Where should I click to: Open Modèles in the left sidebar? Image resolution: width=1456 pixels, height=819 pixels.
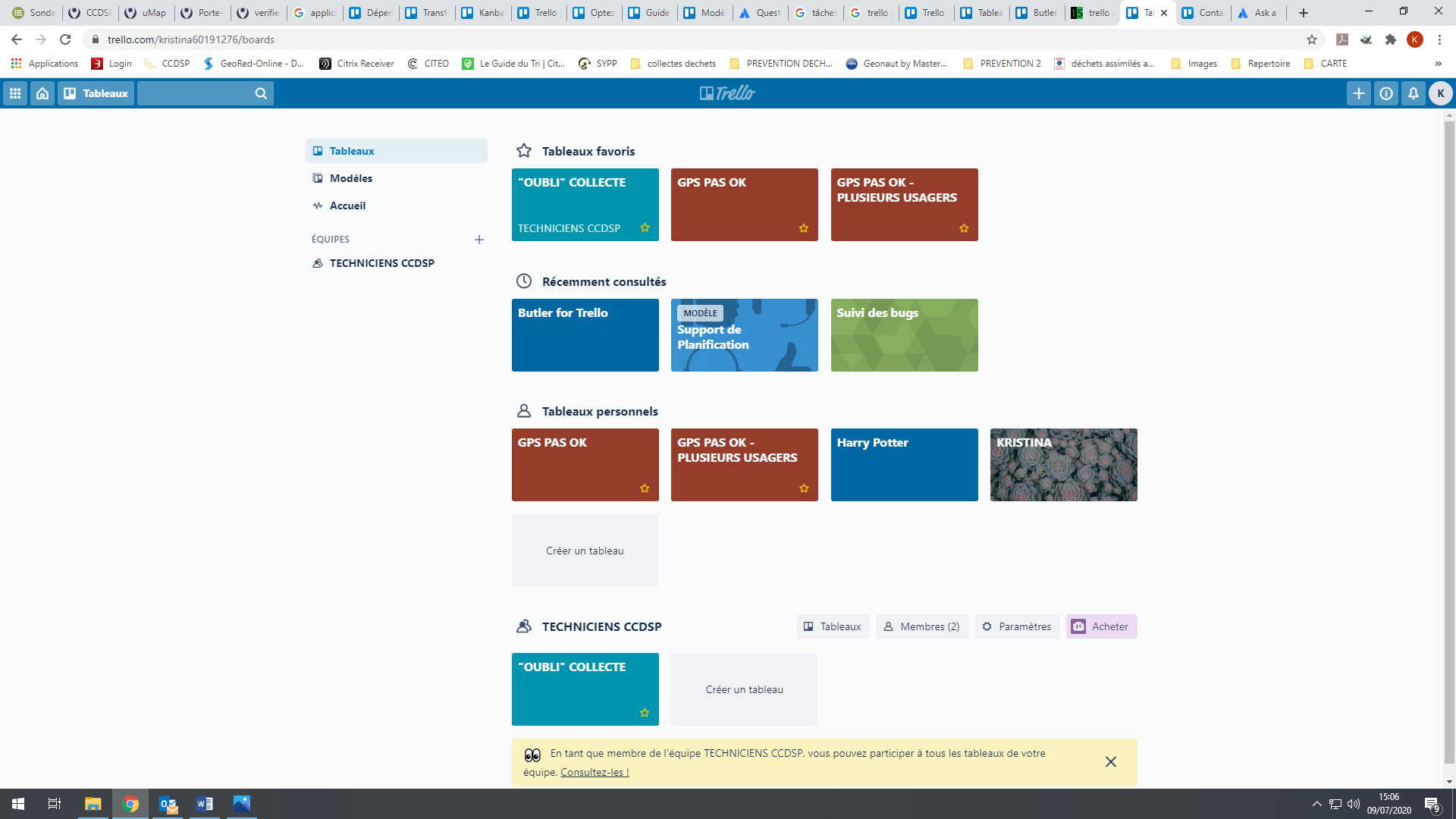tap(397, 178)
